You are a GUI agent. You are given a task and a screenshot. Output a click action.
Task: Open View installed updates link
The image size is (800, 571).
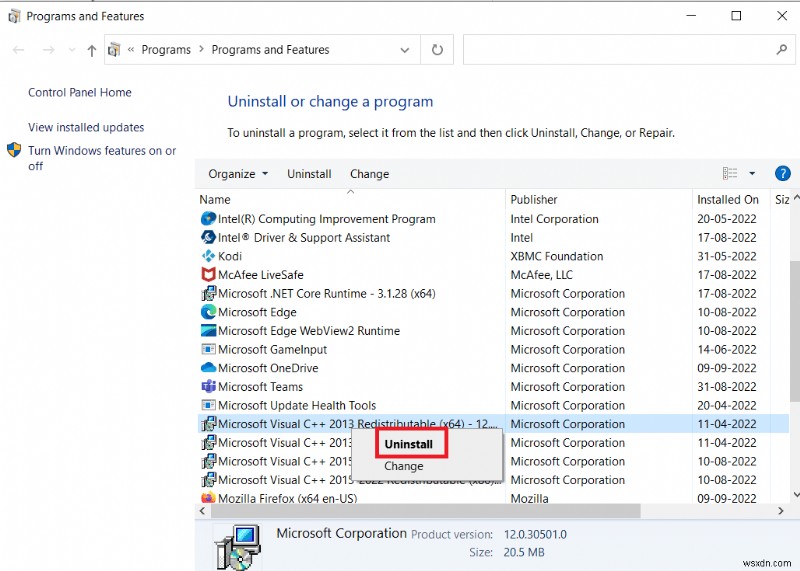click(x=86, y=127)
